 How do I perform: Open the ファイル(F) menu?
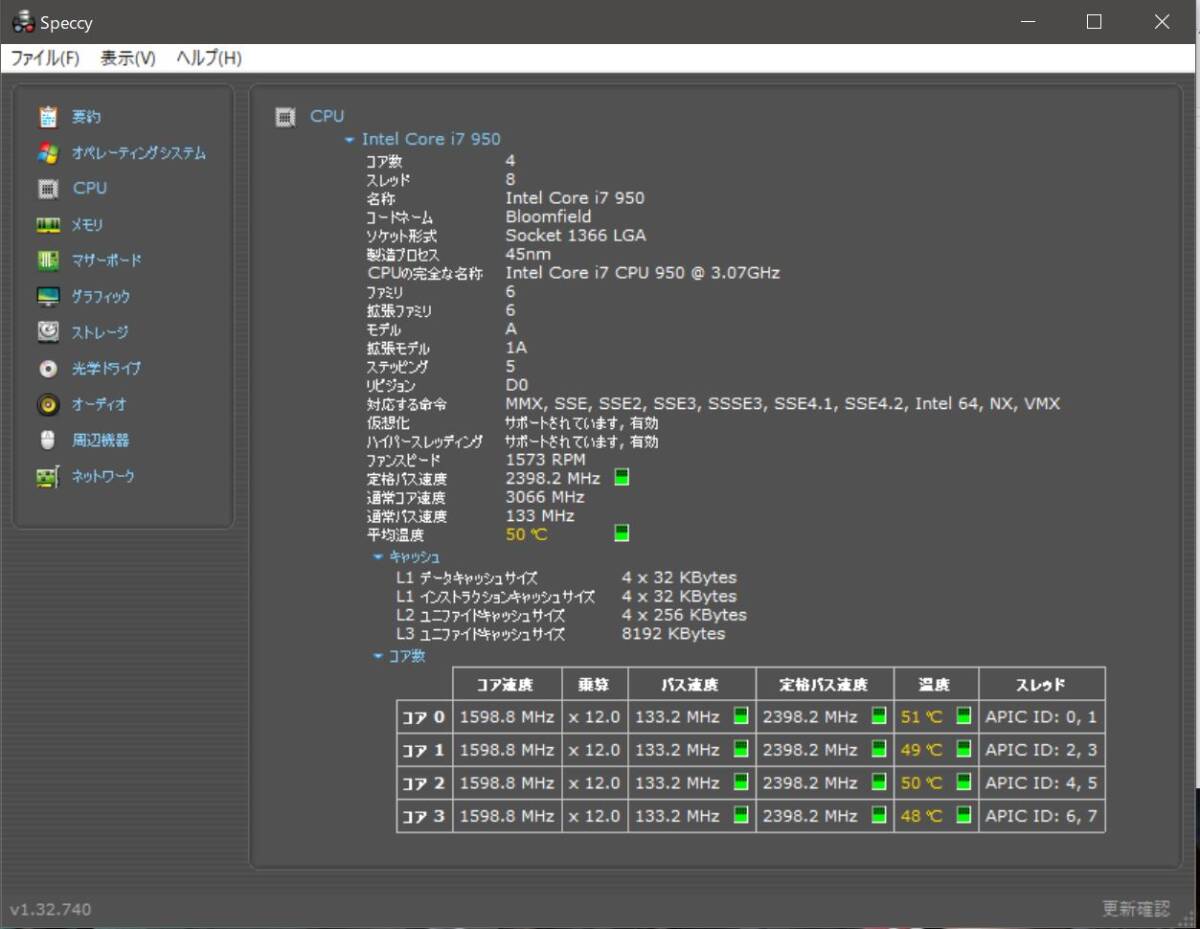pos(44,58)
